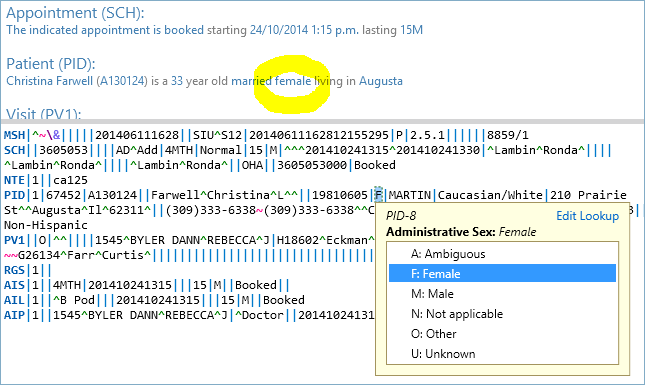Select A: Ambiguous in sex list
The height and width of the screenshot is (385, 645).
(x=503, y=254)
